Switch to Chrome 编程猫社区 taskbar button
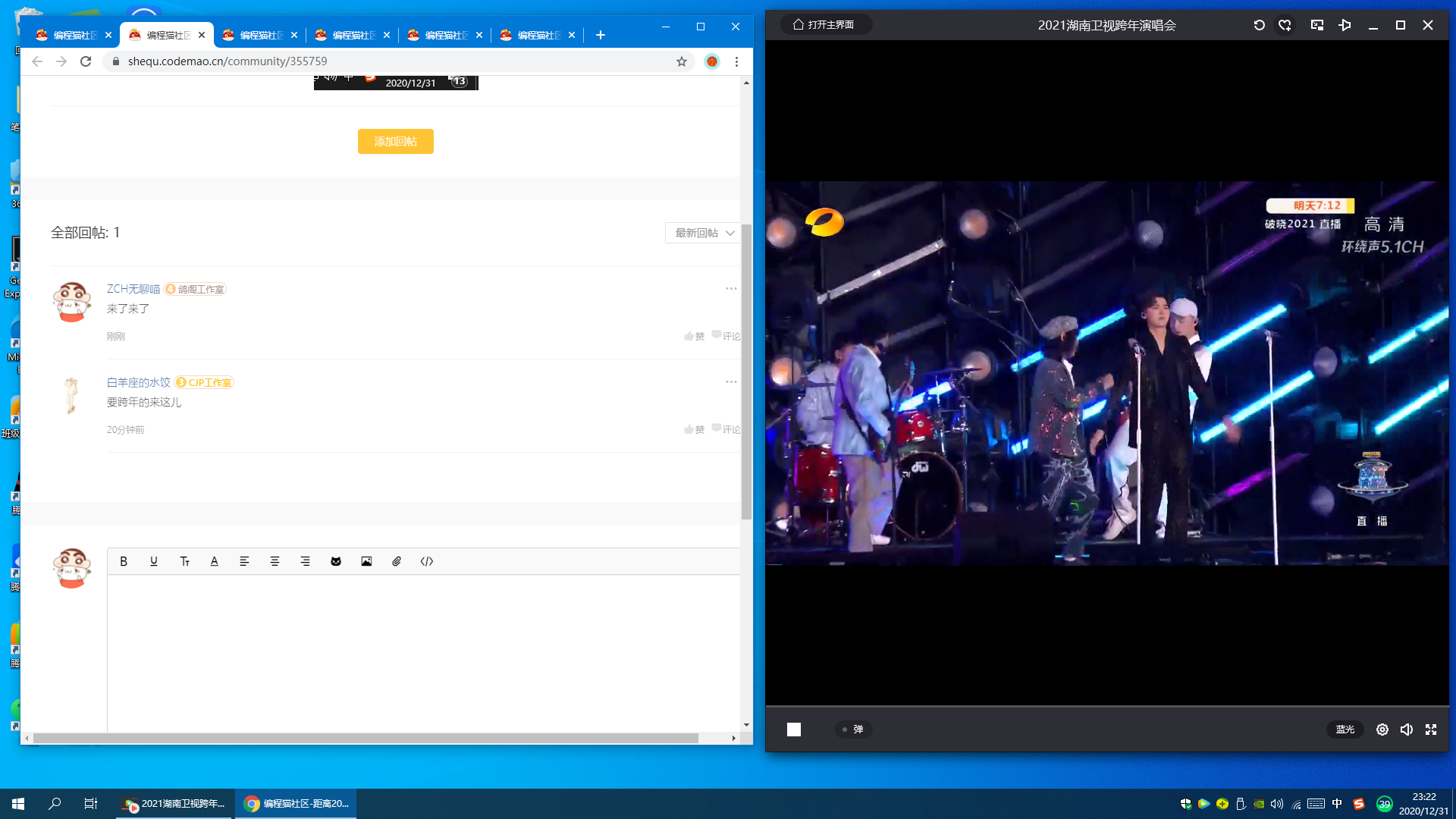The image size is (1456, 819). tap(296, 804)
